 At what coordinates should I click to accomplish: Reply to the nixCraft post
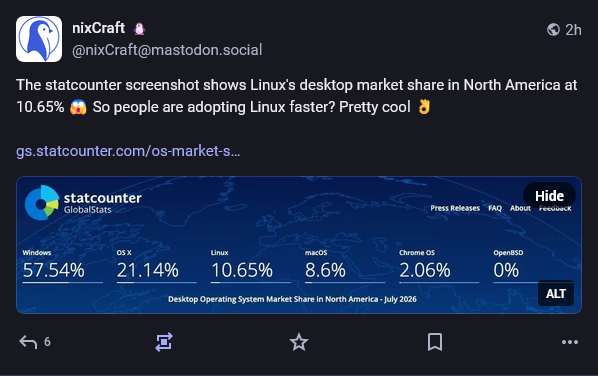point(28,342)
